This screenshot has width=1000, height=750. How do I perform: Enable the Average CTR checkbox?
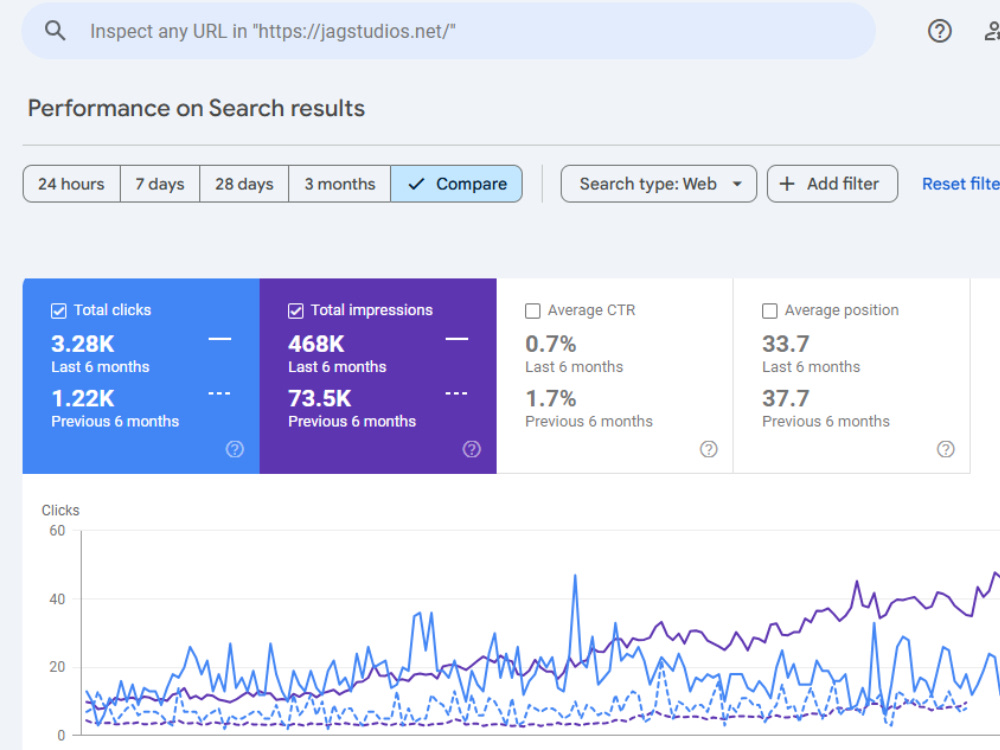[x=533, y=311]
